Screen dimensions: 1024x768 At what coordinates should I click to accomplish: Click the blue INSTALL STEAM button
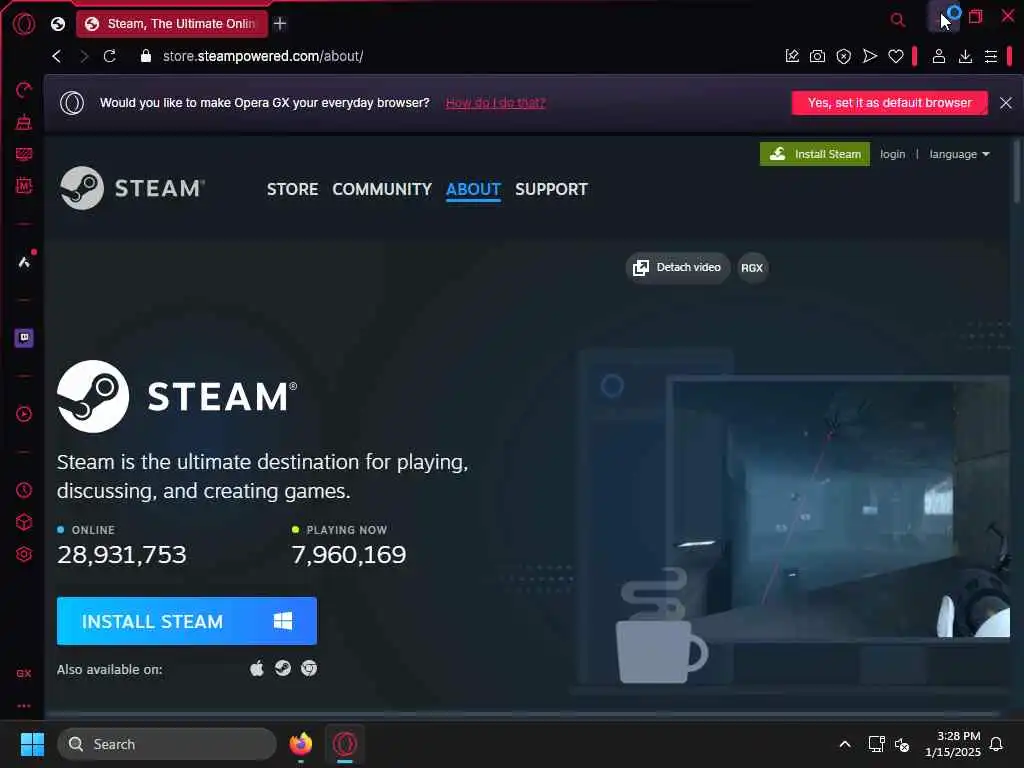pyautogui.click(x=187, y=621)
